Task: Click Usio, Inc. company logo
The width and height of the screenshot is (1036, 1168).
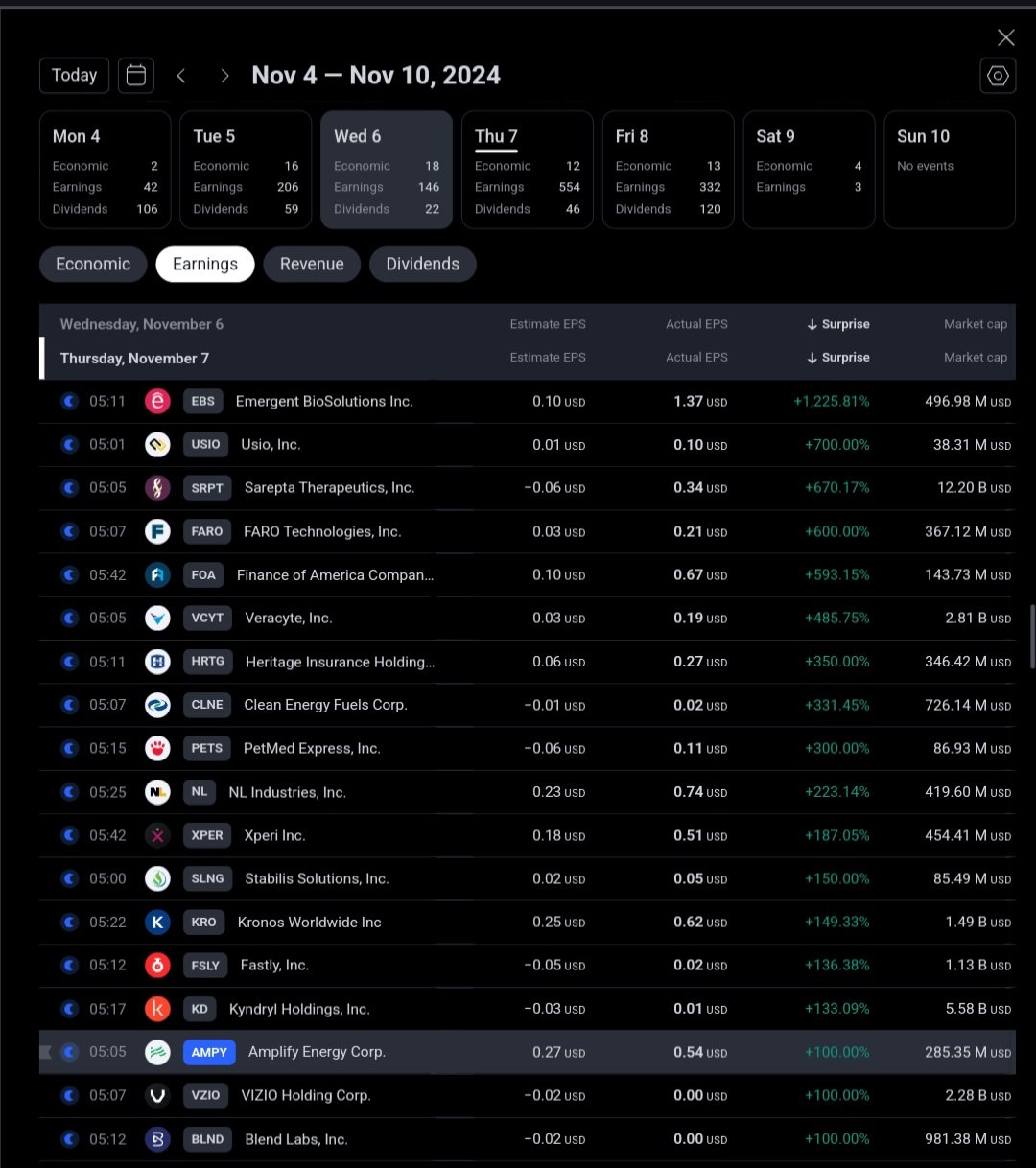Action: [x=157, y=444]
